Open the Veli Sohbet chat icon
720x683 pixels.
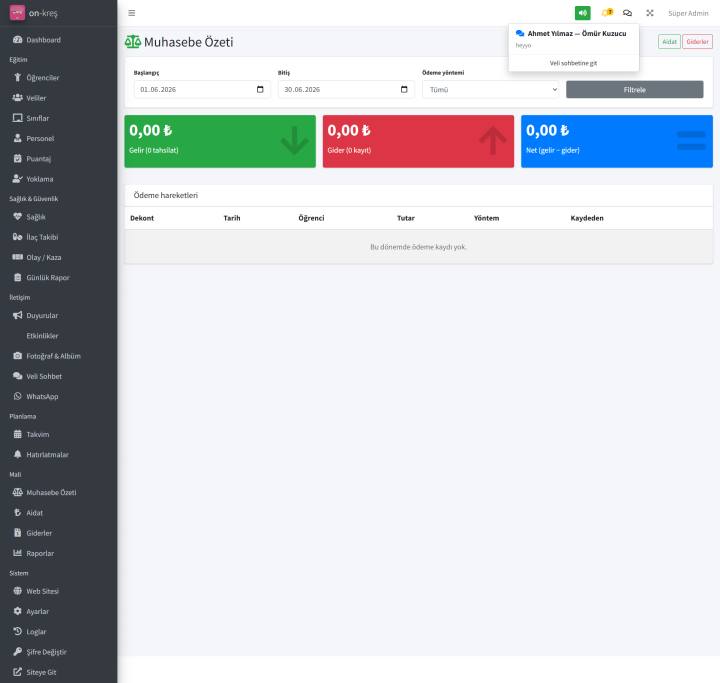tap(17, 376)
